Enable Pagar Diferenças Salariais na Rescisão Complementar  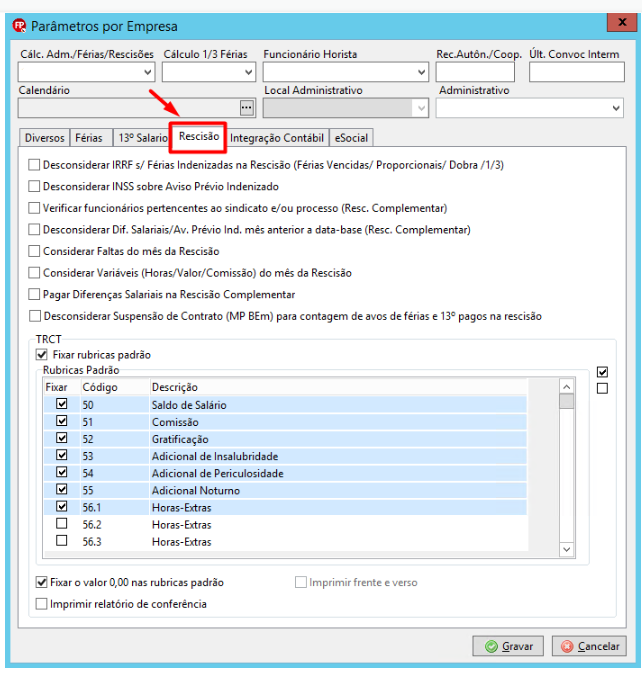(34, 294)
